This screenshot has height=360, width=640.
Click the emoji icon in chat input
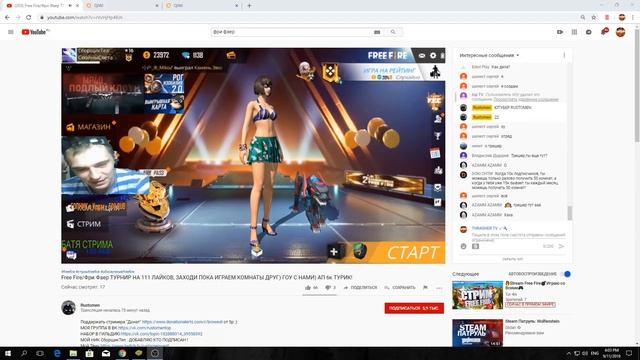[463, 246]
